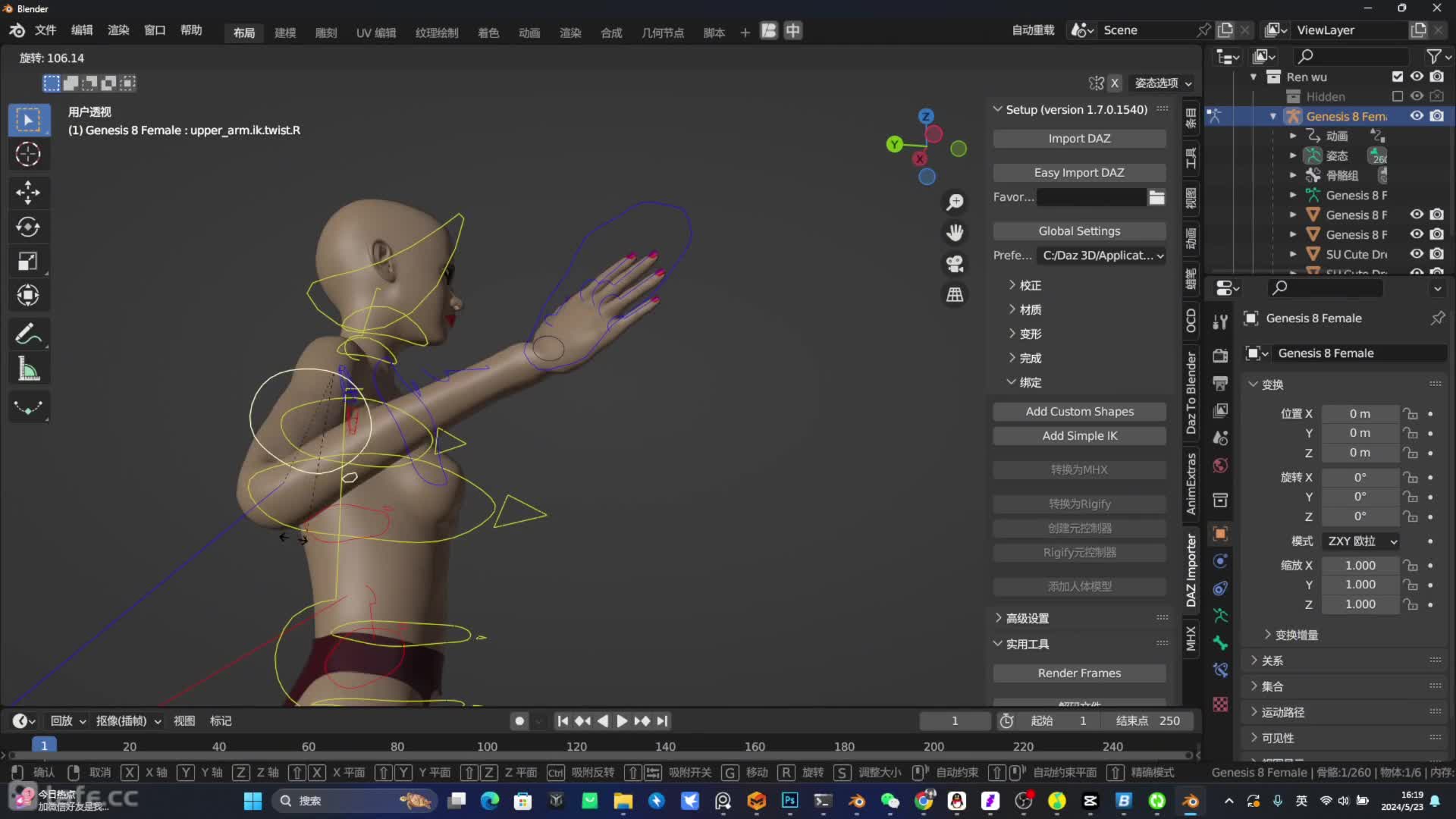Open the Output properties tab icon
The height and width of the screenshot is (819, 1456).
point(1220,383)
